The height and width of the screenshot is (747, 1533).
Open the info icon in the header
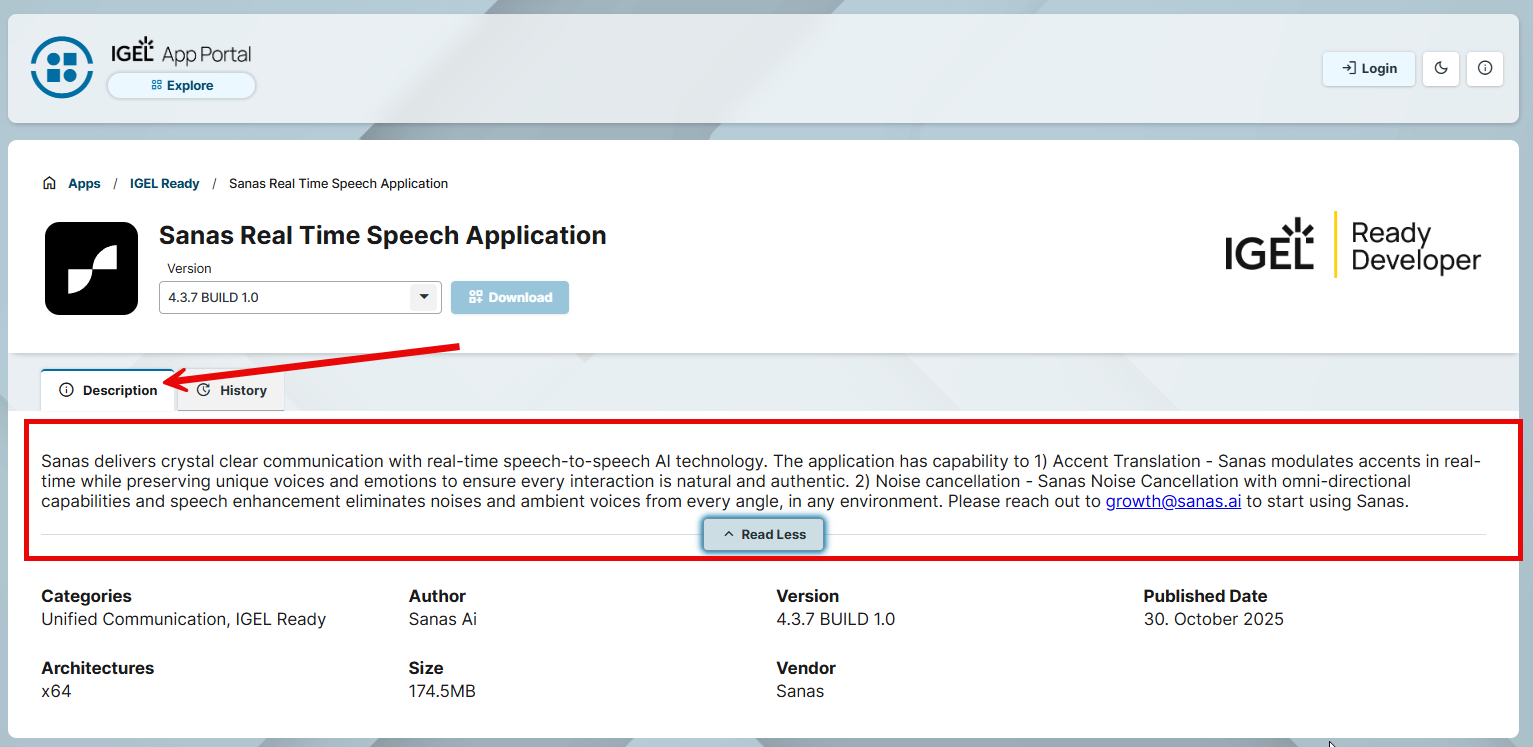pyautogui.click(x=1484, y=68)
